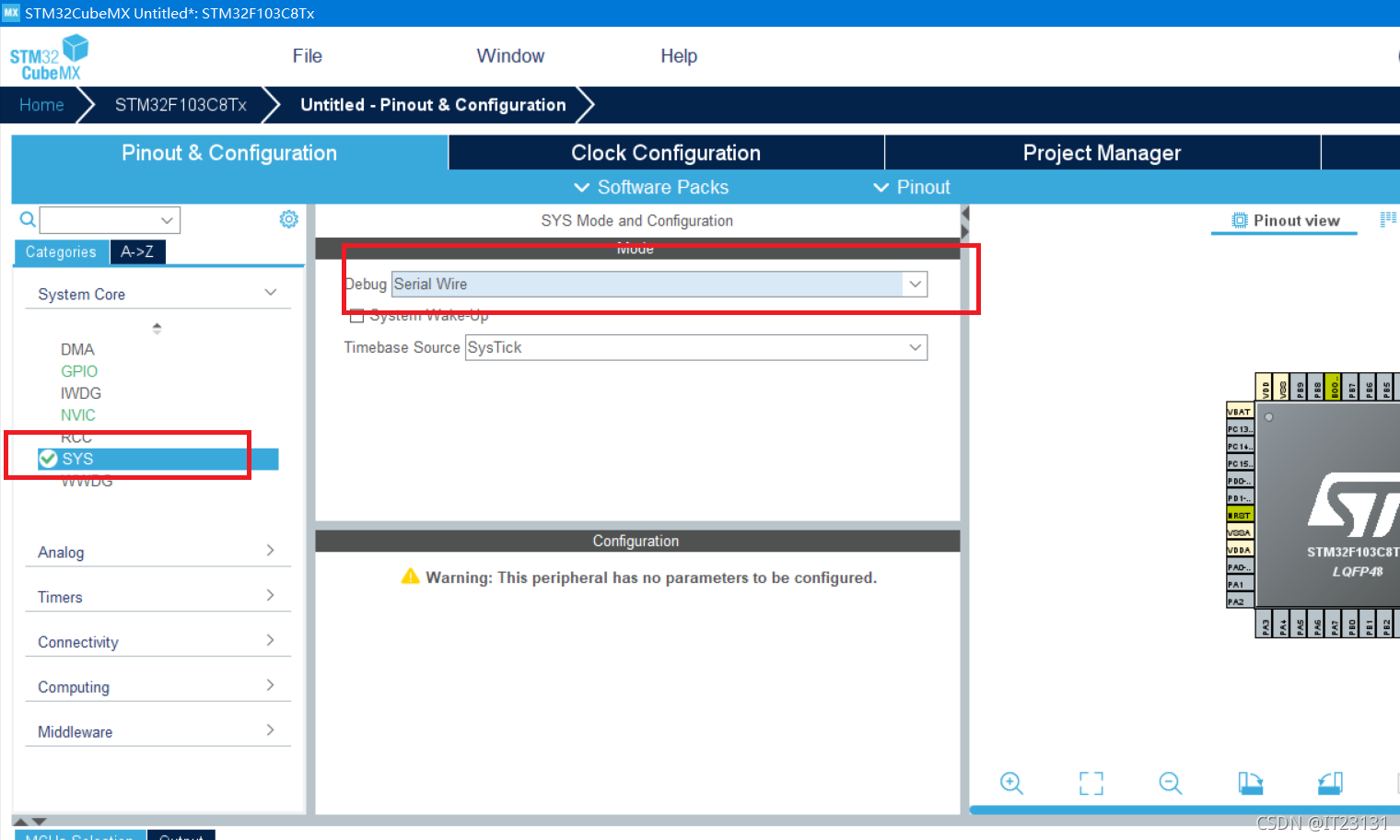
Task: Open the Pinout dropdown menu
Action: (911, 187)
